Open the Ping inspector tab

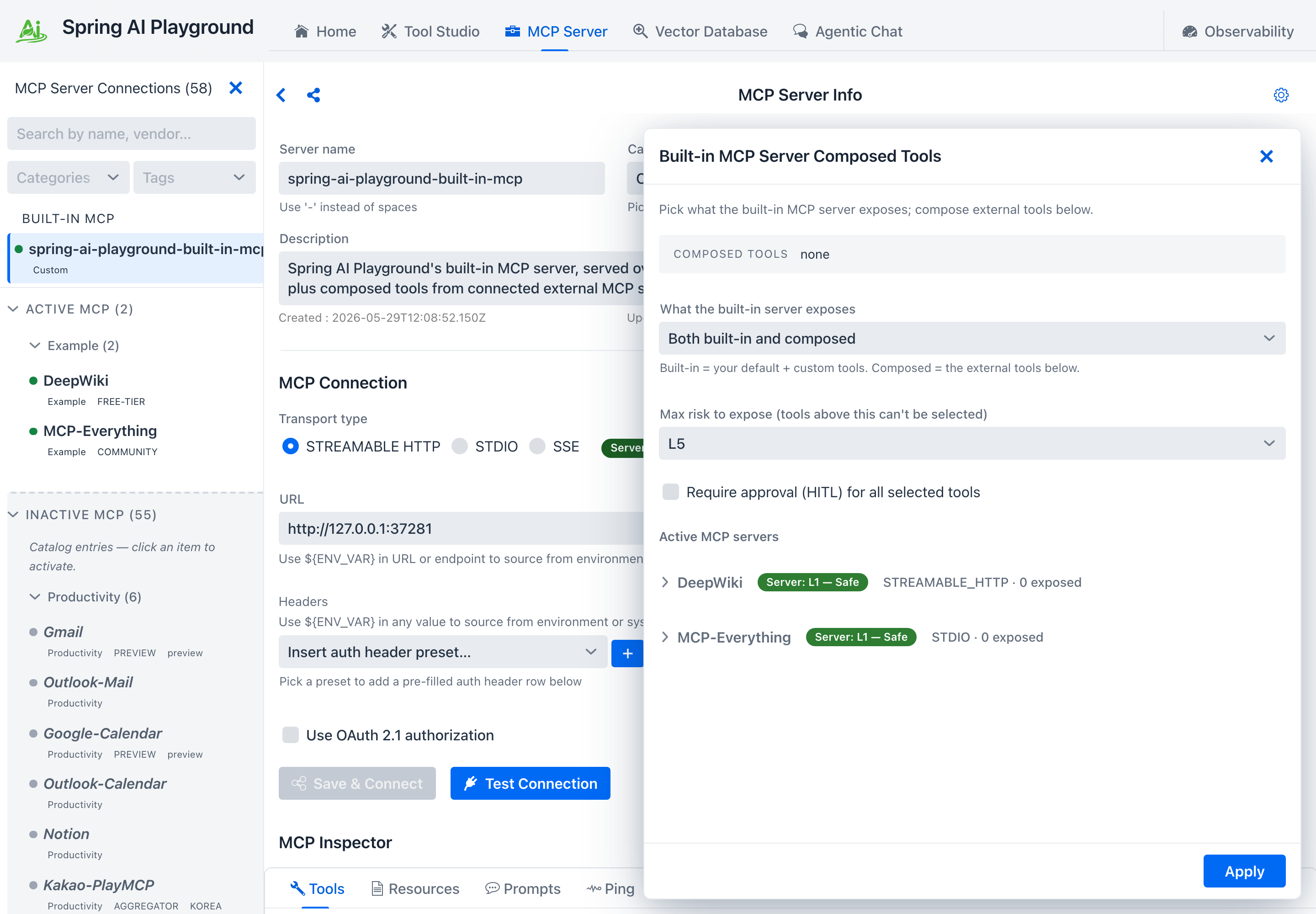(x=610, y=888)
